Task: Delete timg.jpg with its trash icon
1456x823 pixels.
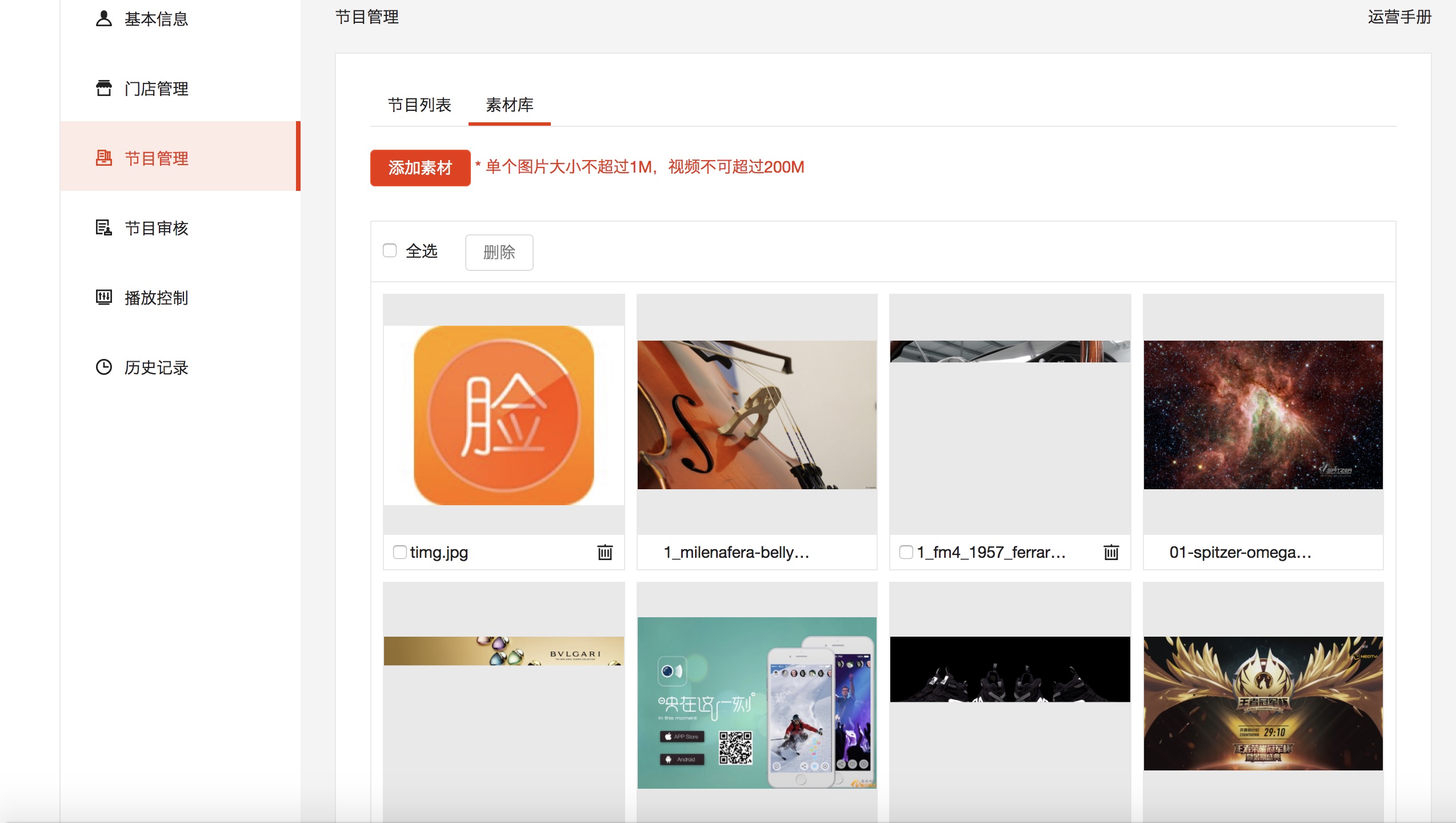Action: click(605, 552)
